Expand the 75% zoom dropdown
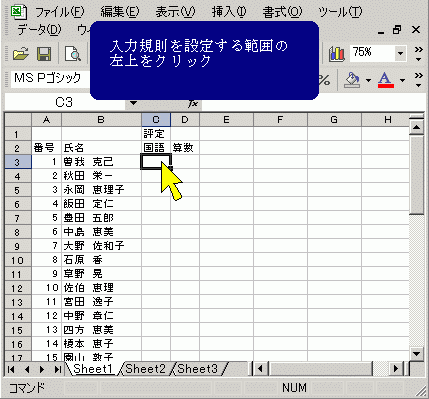 pos(400,53)
